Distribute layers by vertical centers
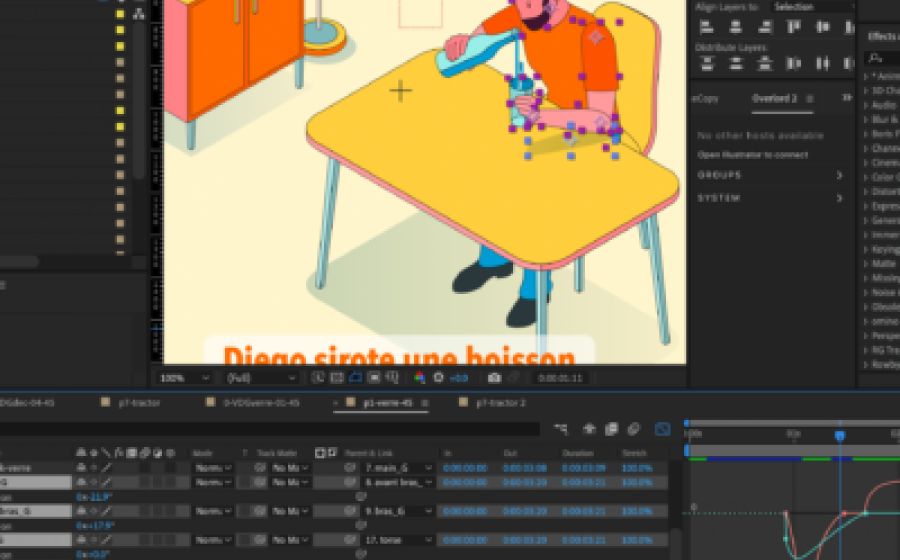This screenshot has width=900, height=560. pos(735,64)
